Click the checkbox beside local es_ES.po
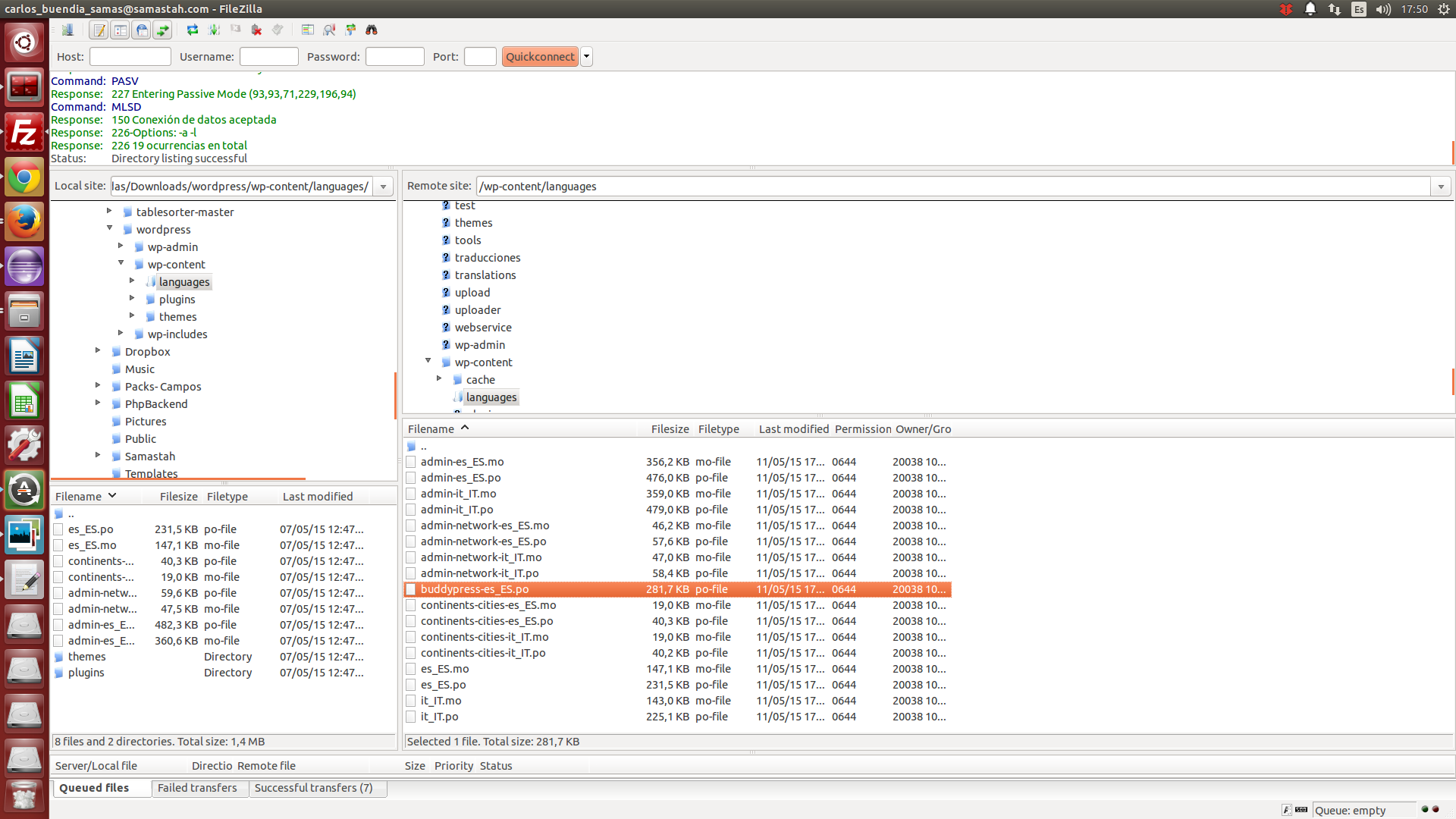 click(58, 529)
